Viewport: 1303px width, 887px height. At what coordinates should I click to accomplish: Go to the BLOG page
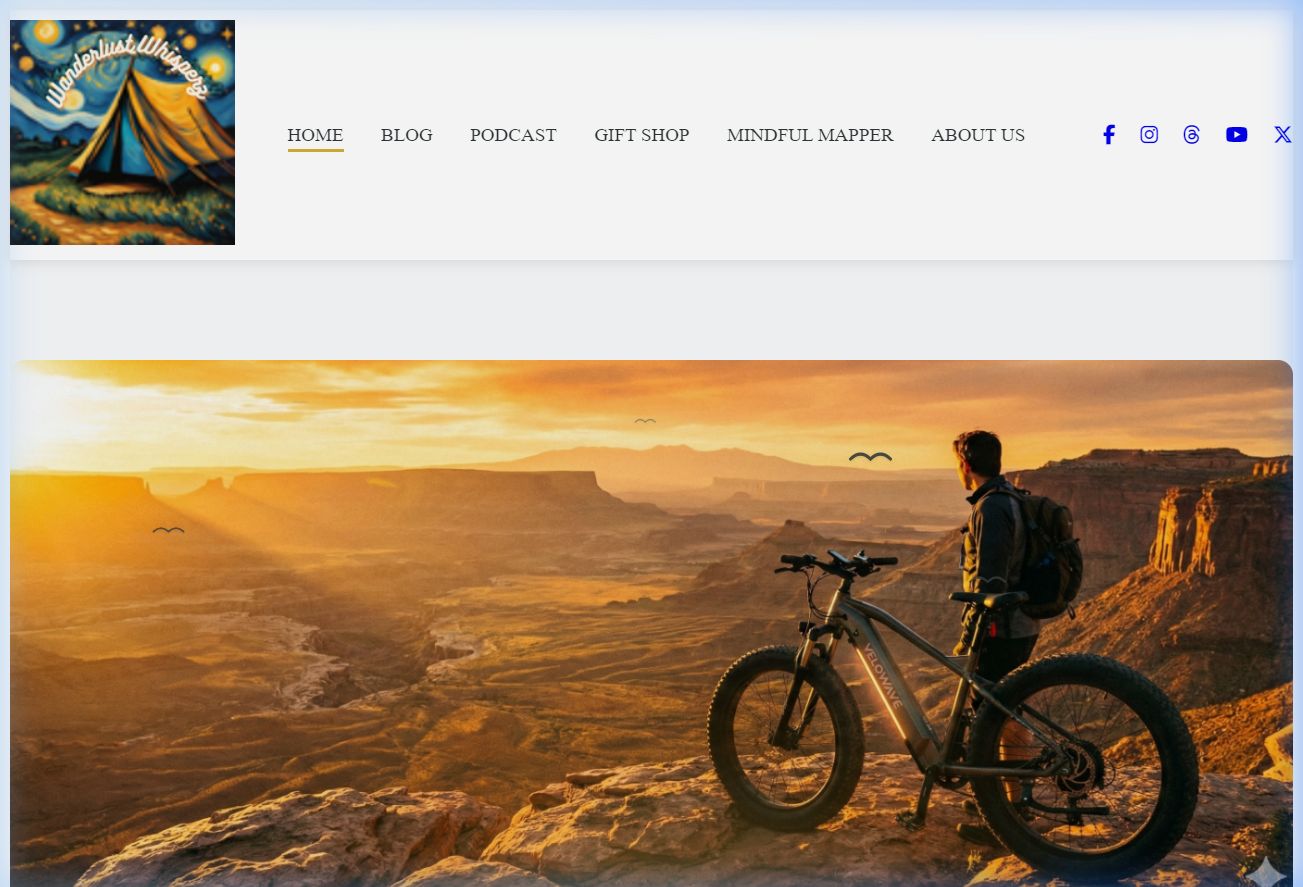406,135
